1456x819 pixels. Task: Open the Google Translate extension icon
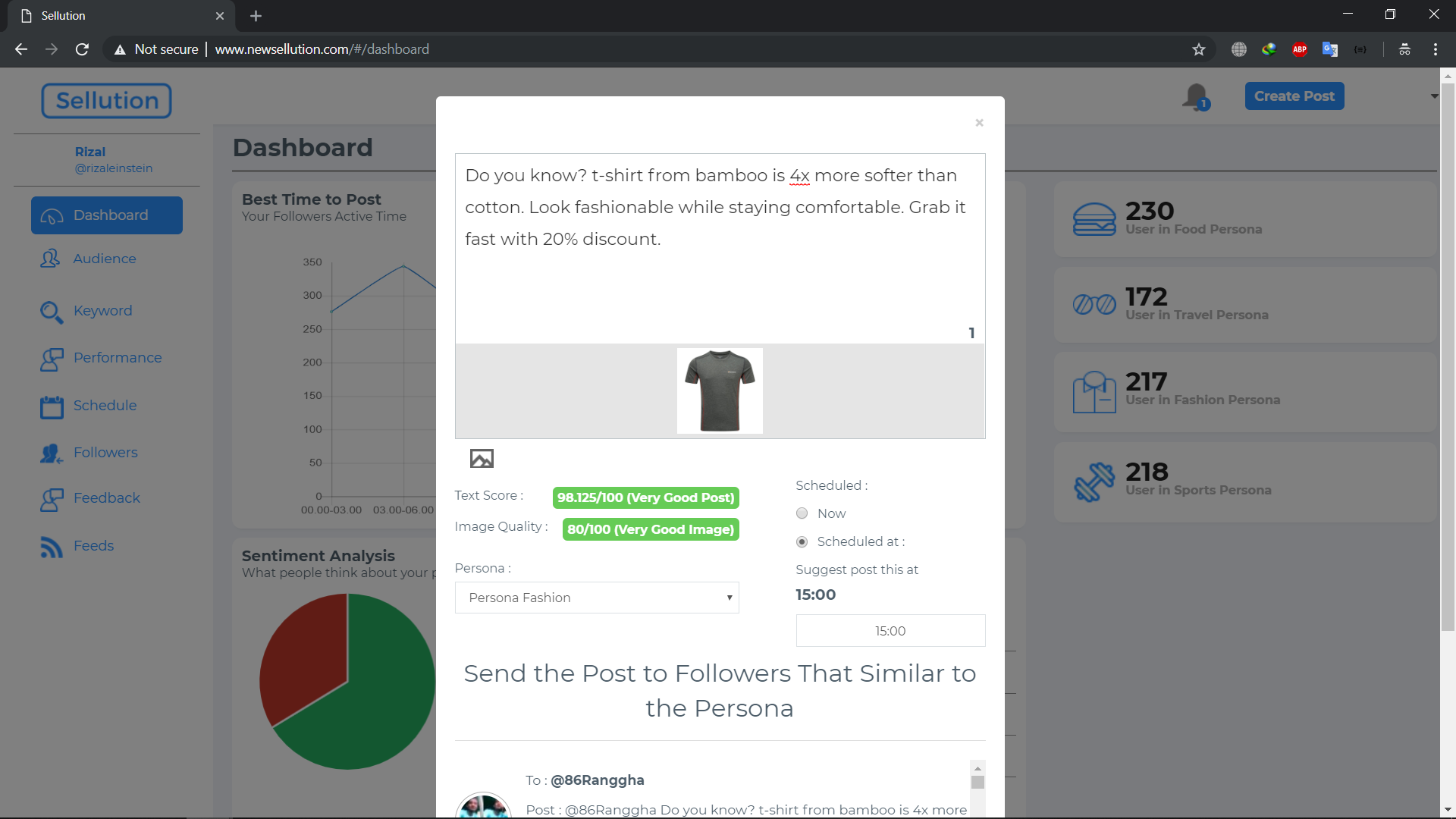[1330, 49]
